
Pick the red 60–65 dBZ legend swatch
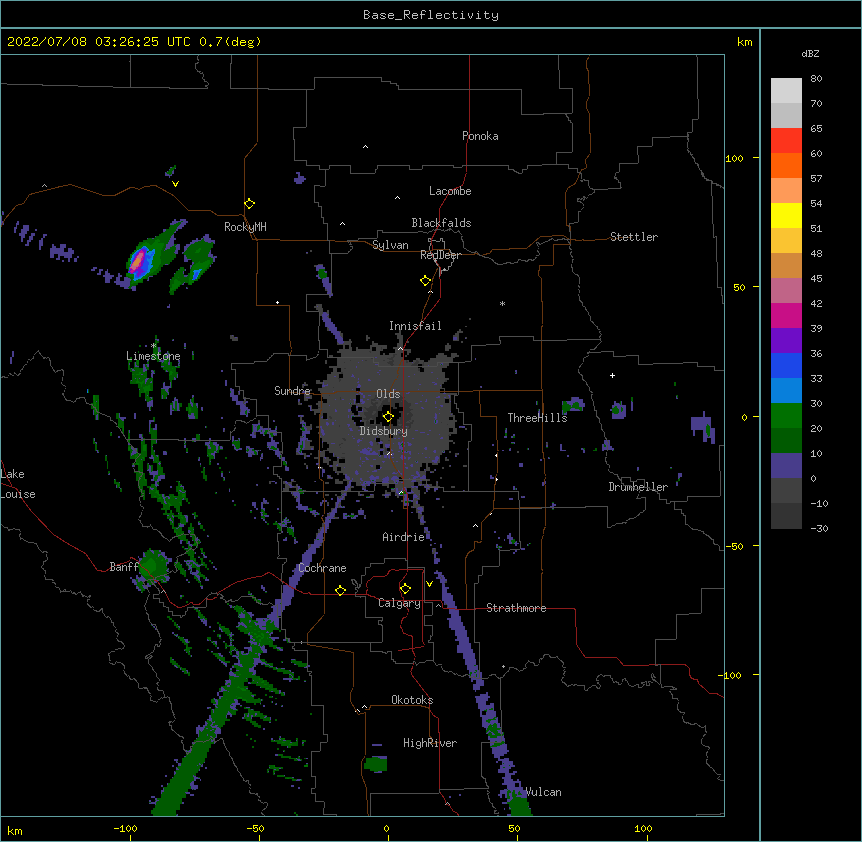786,141
